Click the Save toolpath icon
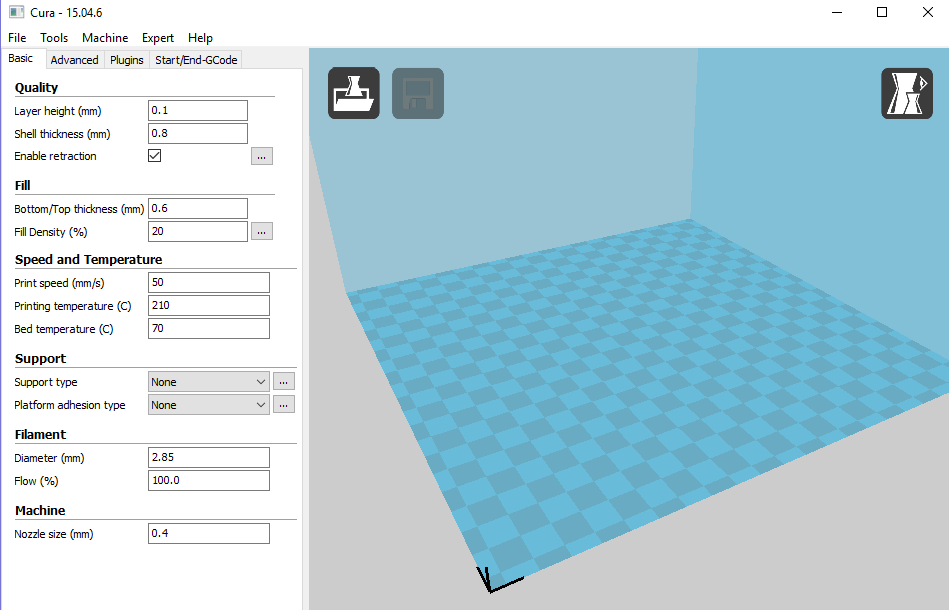 417,92
